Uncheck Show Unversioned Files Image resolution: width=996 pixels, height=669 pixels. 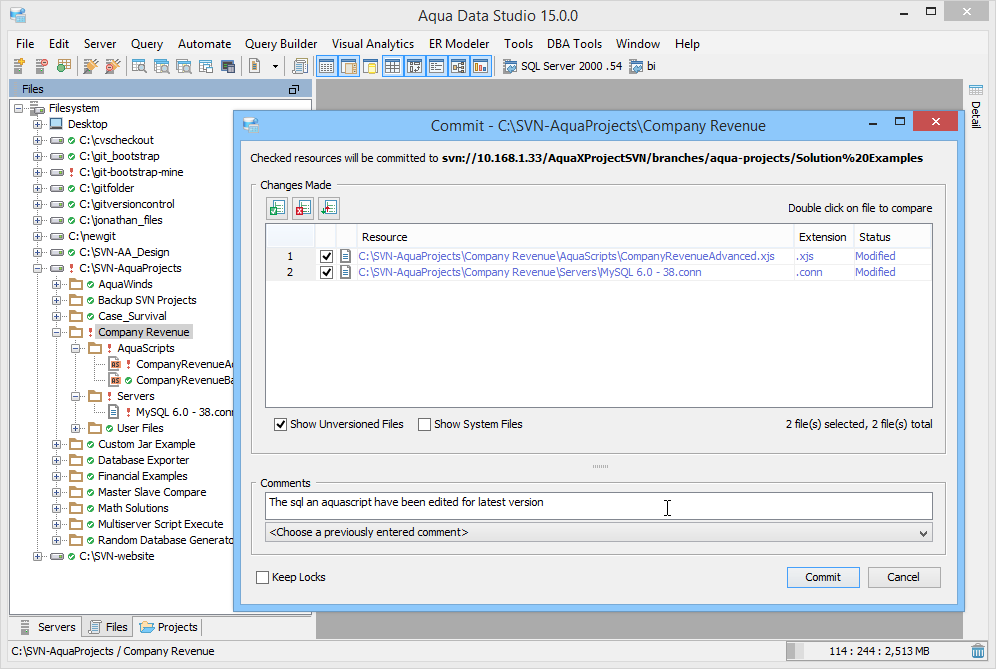(x=280, y=424)
